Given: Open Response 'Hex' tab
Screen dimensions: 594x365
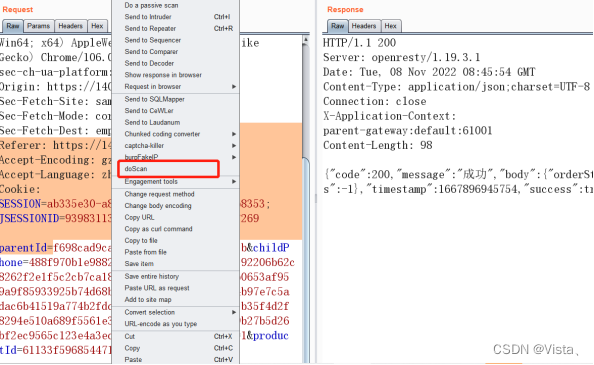Looking at the screenshot, I should click(x=391, y=26).
